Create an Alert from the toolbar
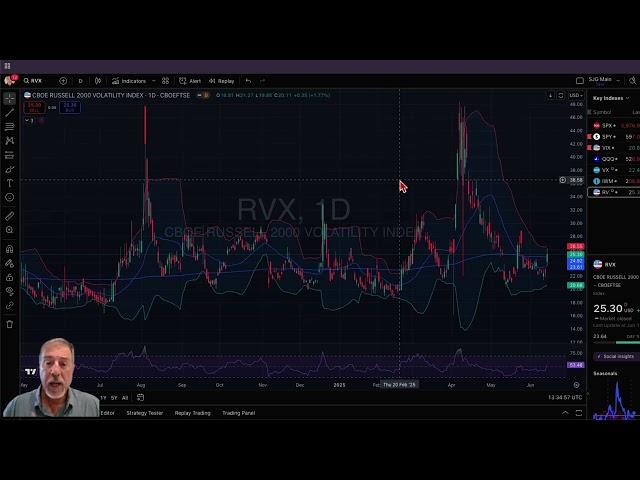Image resolution: width=640 pixels, height=480 pixels. coord(190,81)
